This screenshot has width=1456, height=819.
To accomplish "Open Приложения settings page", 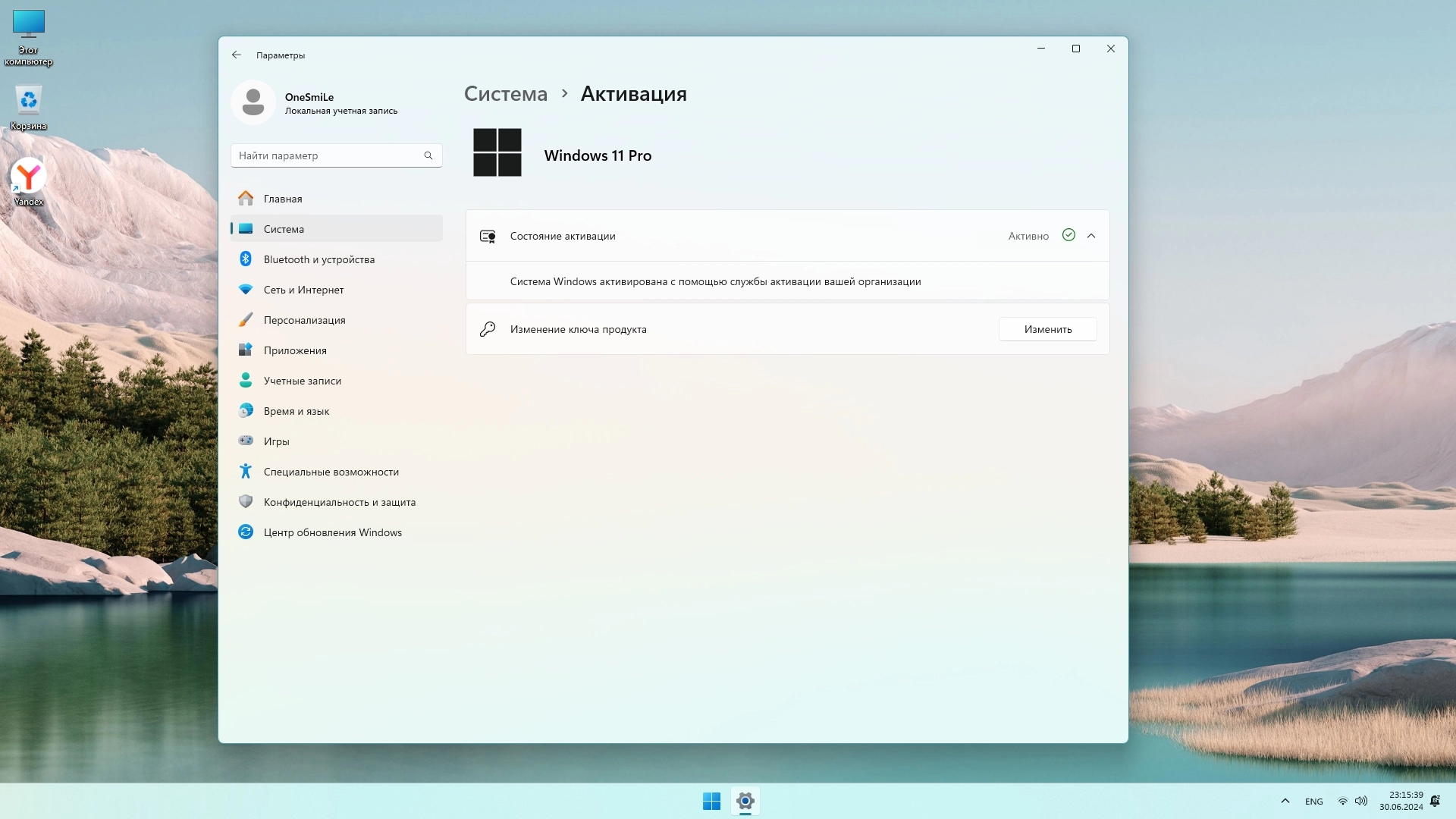I will click(x=295, y=350).
